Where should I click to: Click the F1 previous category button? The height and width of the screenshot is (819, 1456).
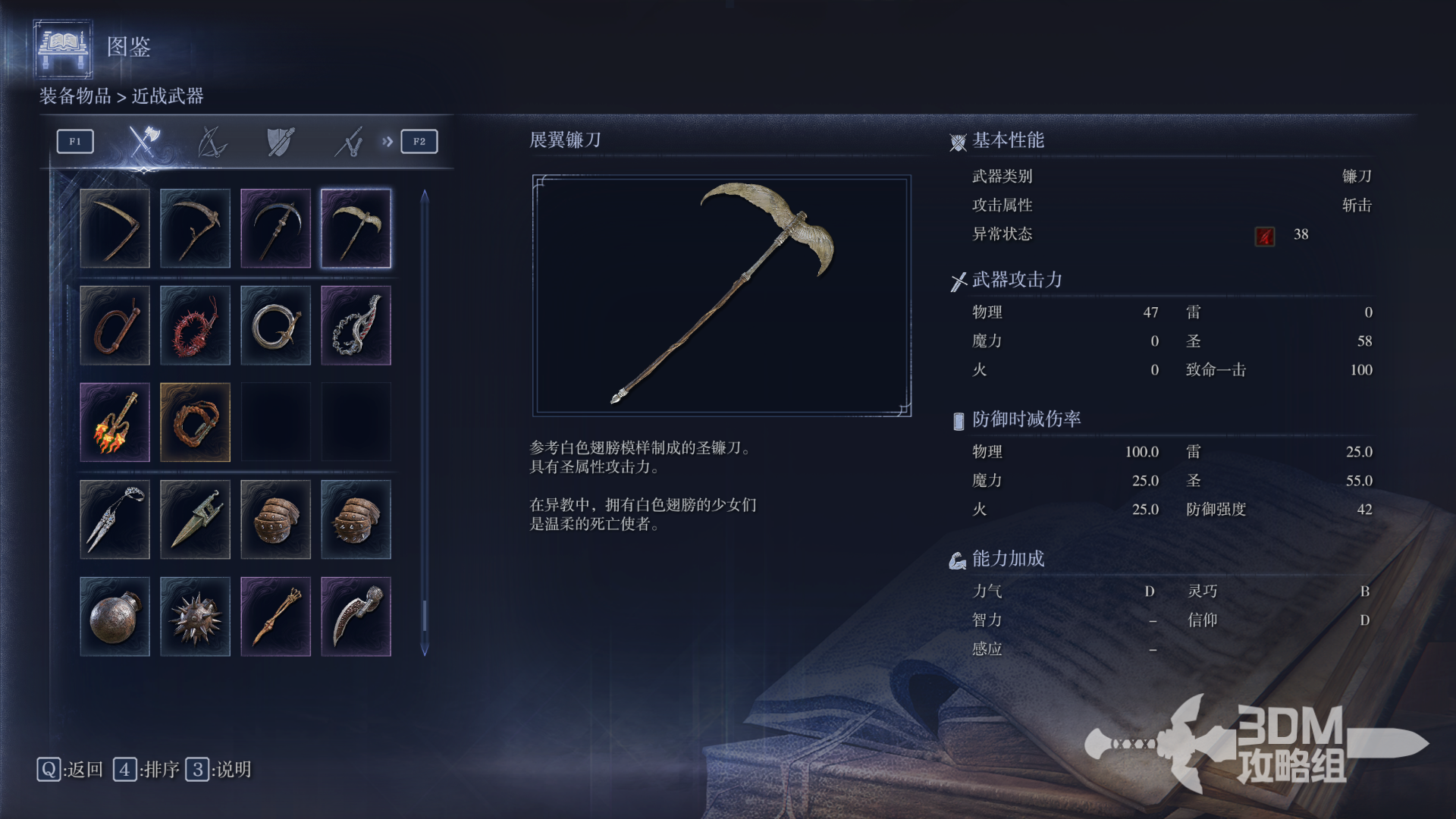click(75, 141)
